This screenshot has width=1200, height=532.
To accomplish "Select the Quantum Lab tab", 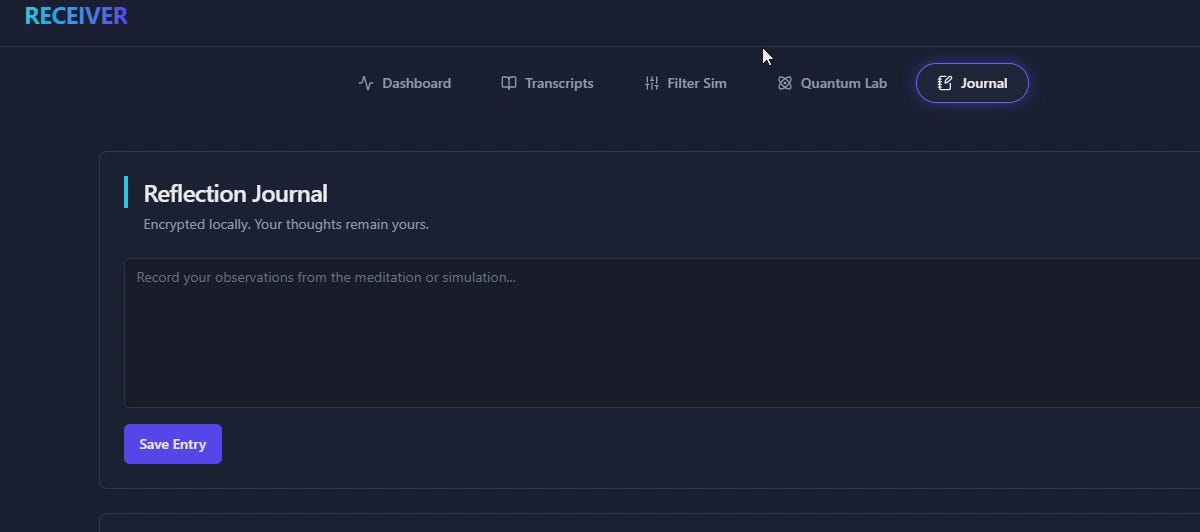I will 832,83.
